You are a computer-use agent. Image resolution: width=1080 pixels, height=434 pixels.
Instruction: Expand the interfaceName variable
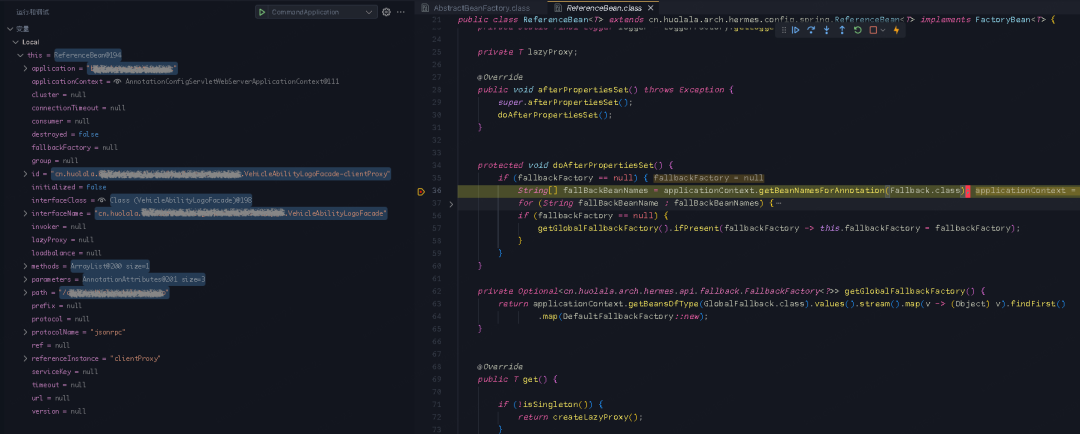(x=25, y=214)
